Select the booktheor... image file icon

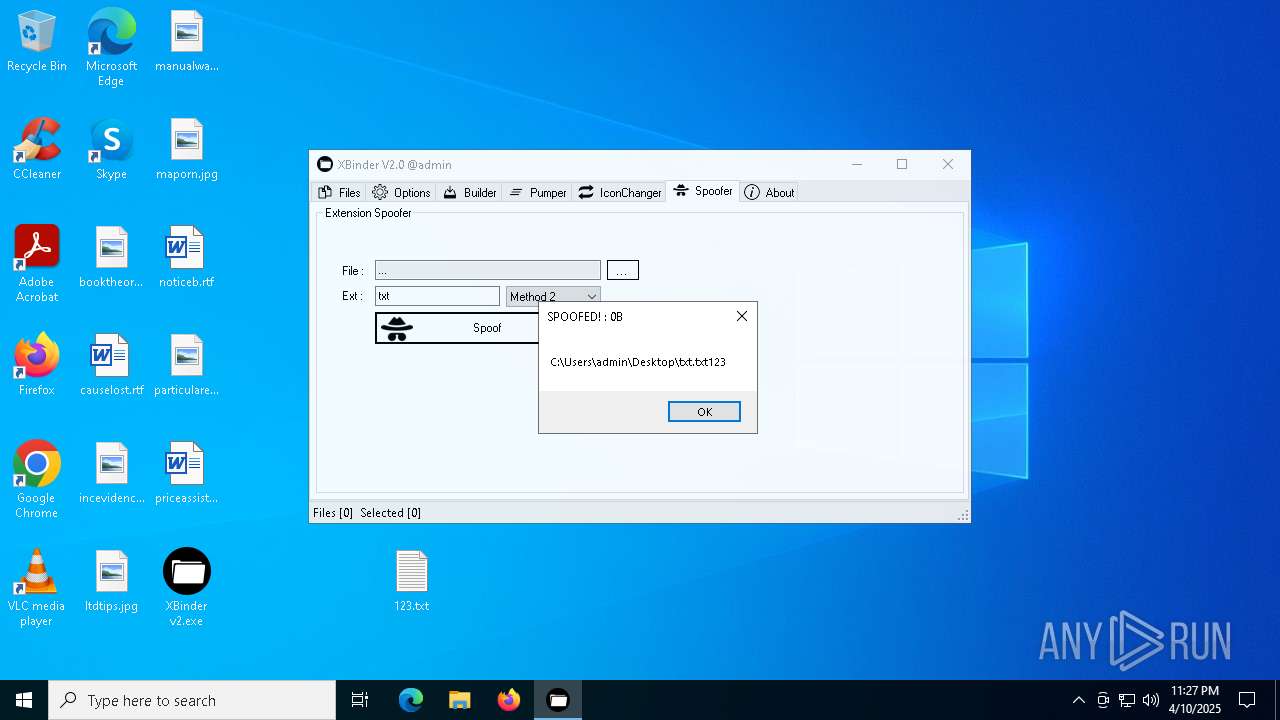(x=111, y=258)
